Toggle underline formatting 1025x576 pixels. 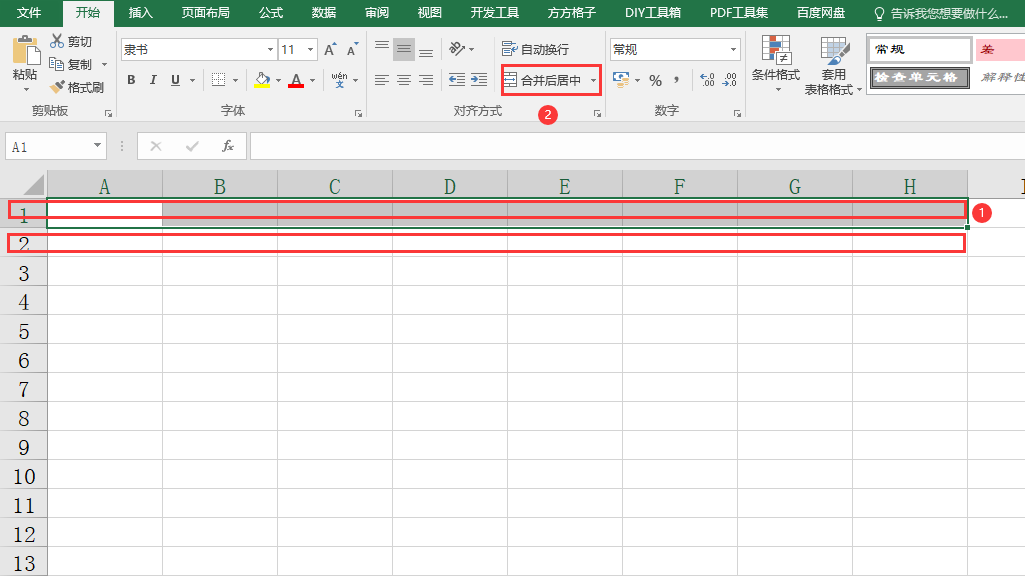click(175, 80)
